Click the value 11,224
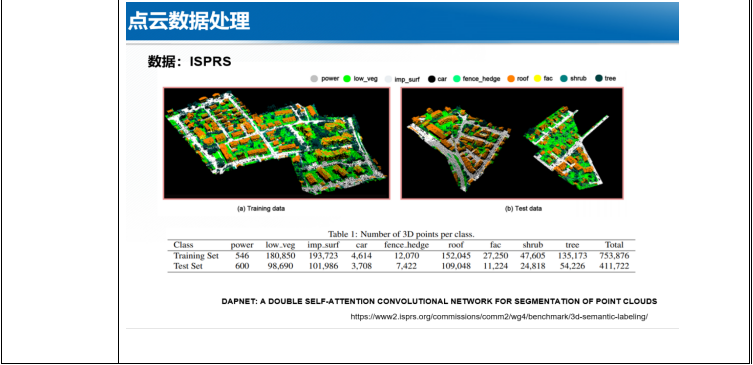The image size is (753, 365). point(496,266)
